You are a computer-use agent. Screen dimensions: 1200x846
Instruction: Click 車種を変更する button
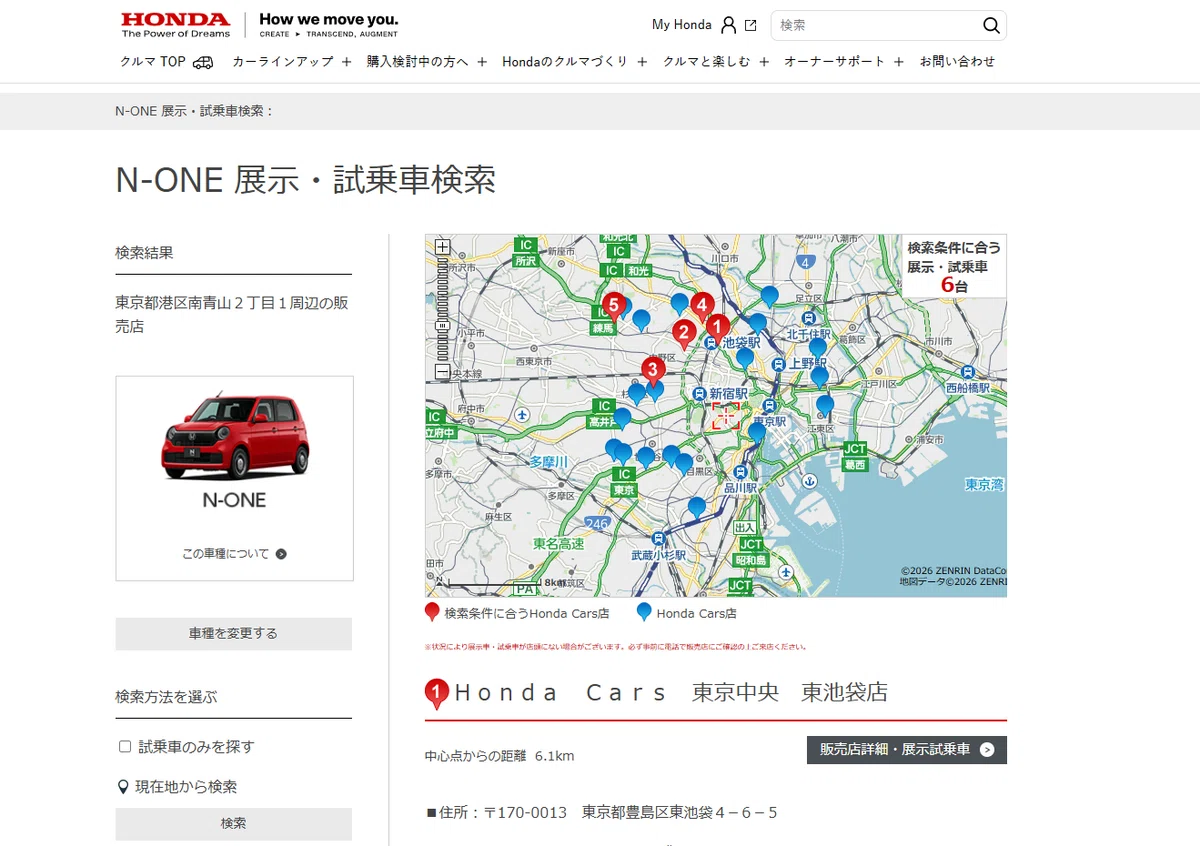(x=234, y=634)
